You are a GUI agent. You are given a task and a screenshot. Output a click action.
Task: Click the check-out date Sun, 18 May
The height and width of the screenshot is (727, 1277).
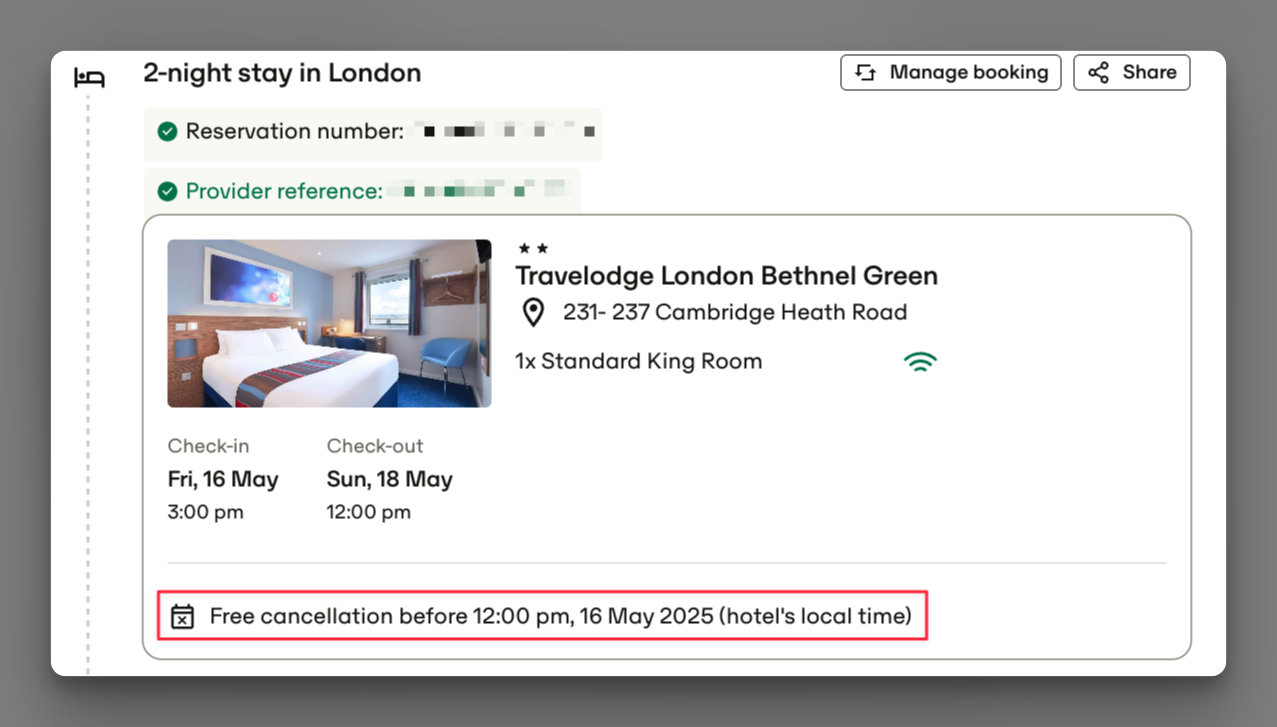click(x=390, y=479)
